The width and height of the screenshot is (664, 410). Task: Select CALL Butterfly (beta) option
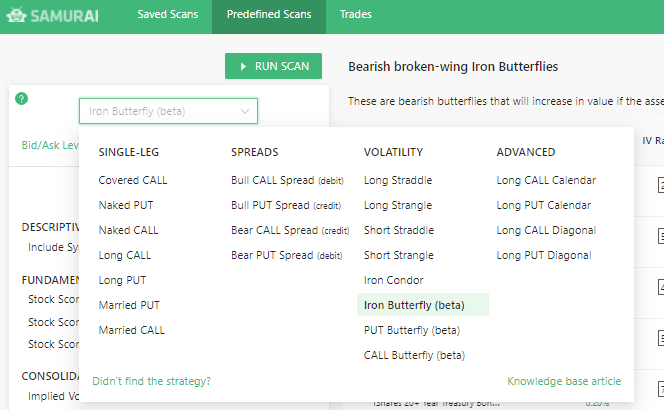tap(415, 355)
